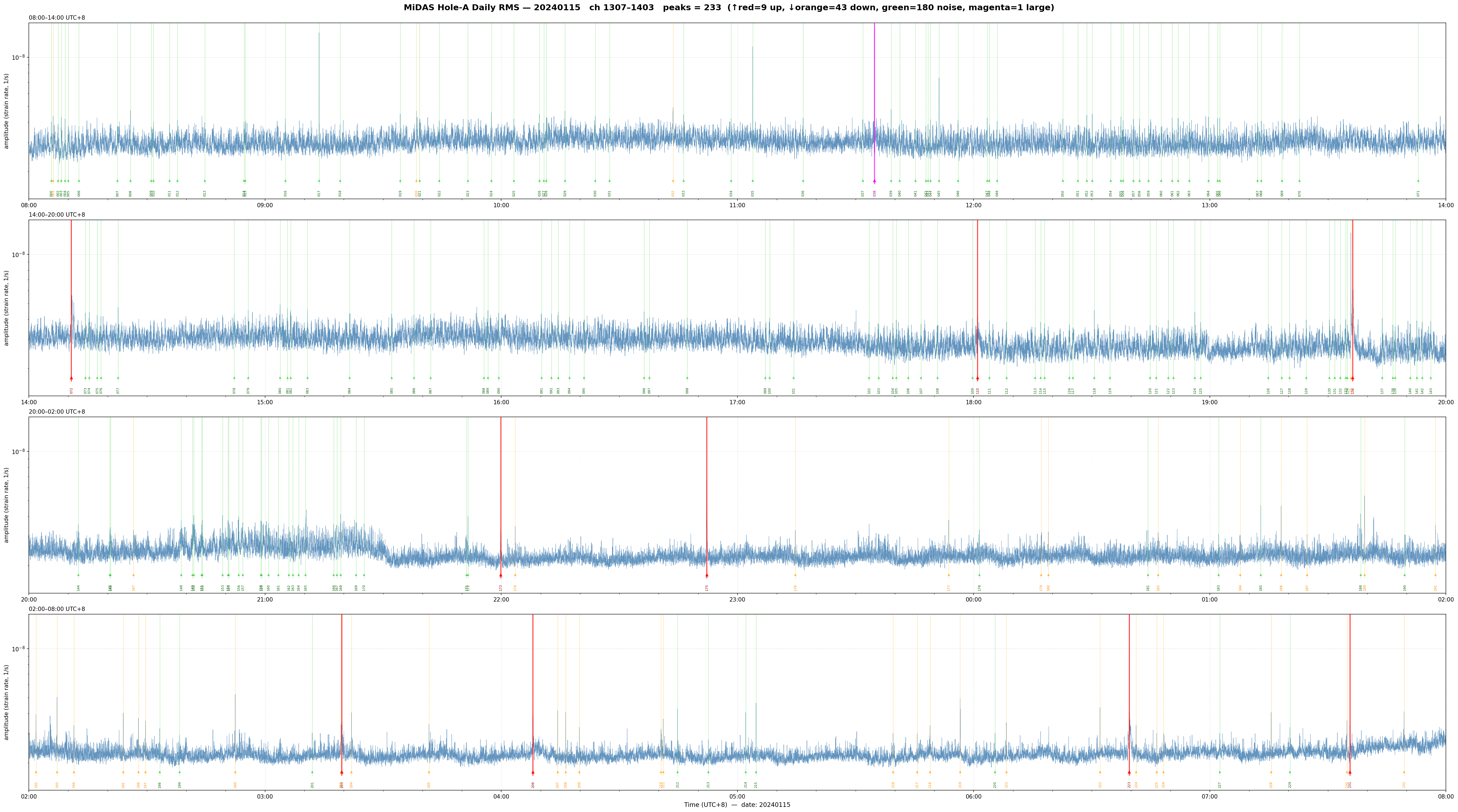Click the red arrow marker above label 110

click(978, 378)
